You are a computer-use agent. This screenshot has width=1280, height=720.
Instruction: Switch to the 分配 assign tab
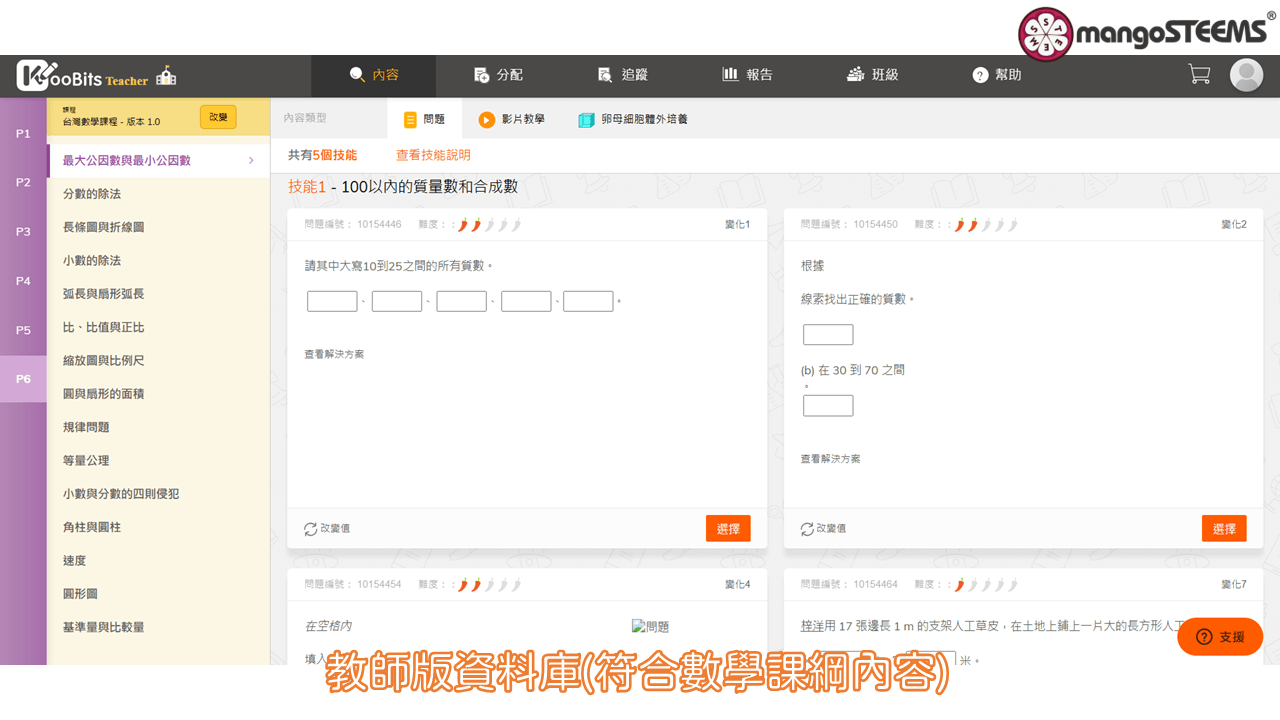(498, 75)
